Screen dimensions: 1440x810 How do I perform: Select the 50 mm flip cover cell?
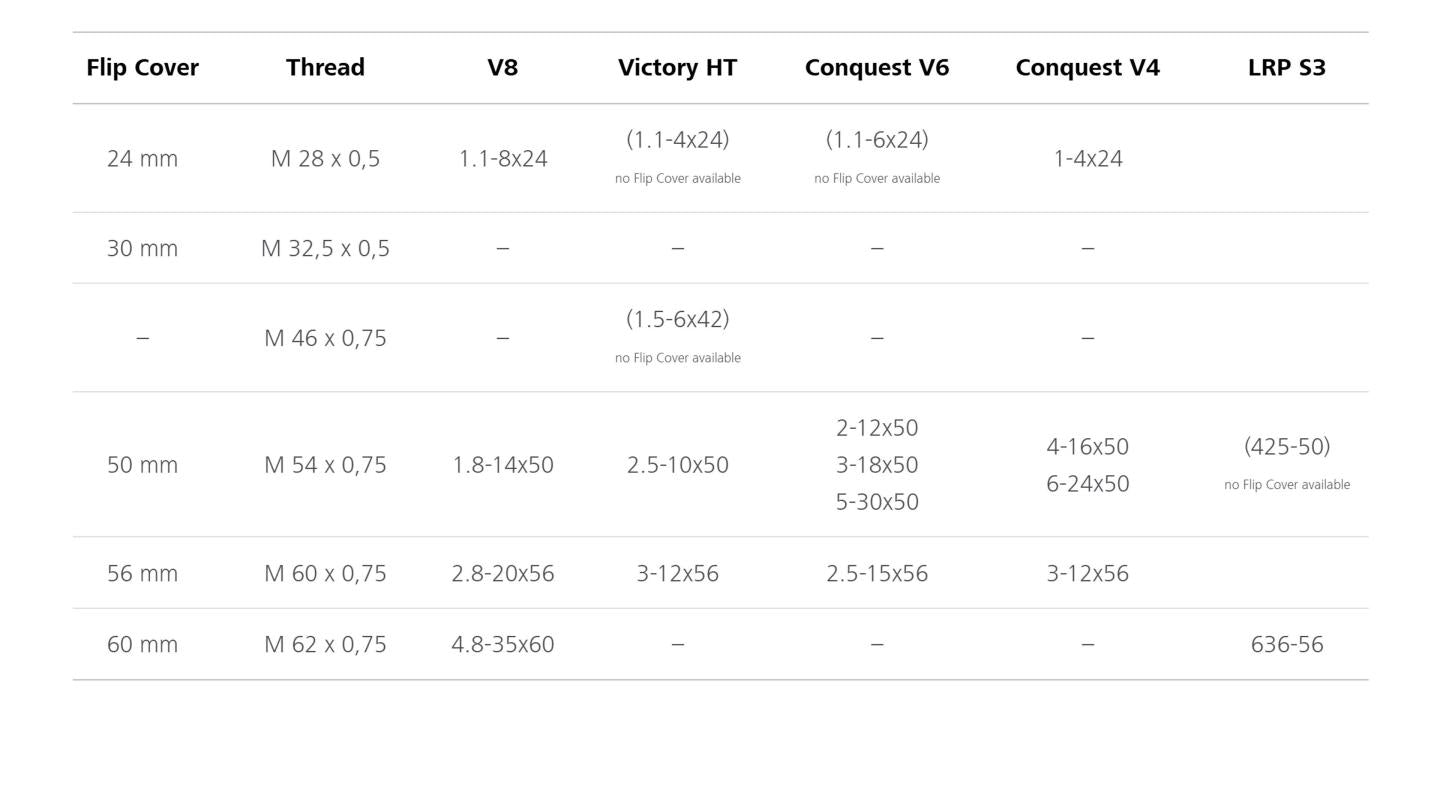[142, 464]
